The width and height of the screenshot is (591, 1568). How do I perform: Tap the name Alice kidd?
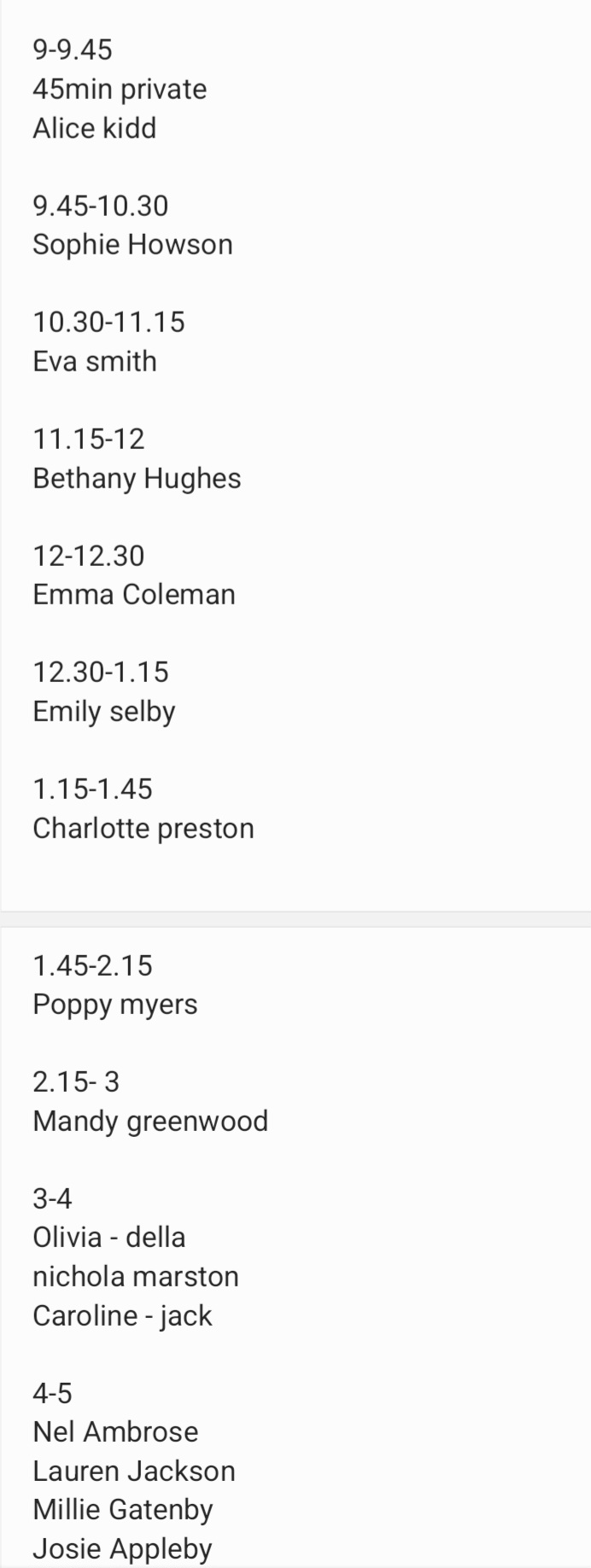click(x=95, y=128)
